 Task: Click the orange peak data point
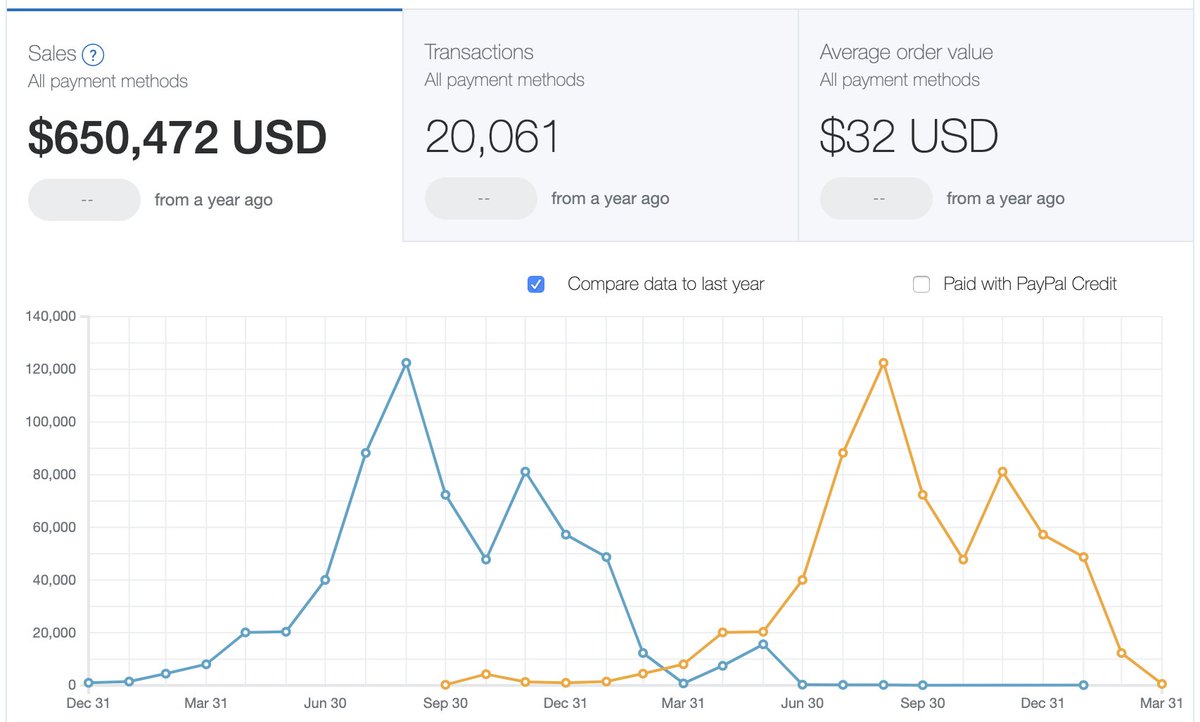(883, 363)
